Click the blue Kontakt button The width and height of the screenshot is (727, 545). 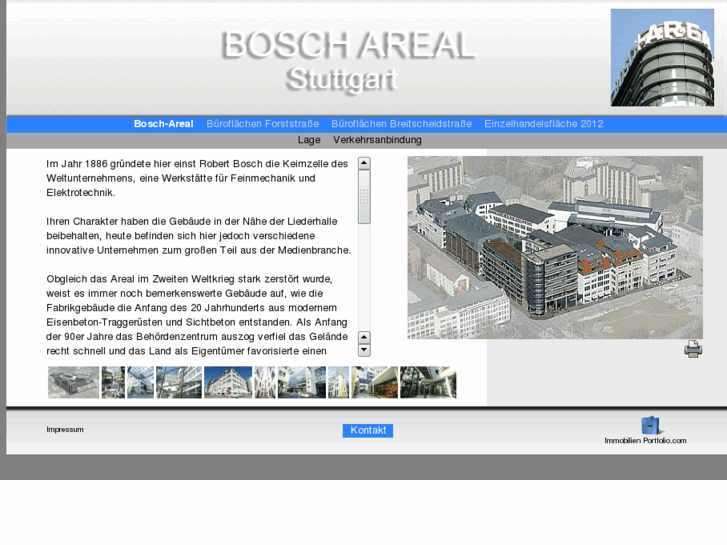coord(368,430)
